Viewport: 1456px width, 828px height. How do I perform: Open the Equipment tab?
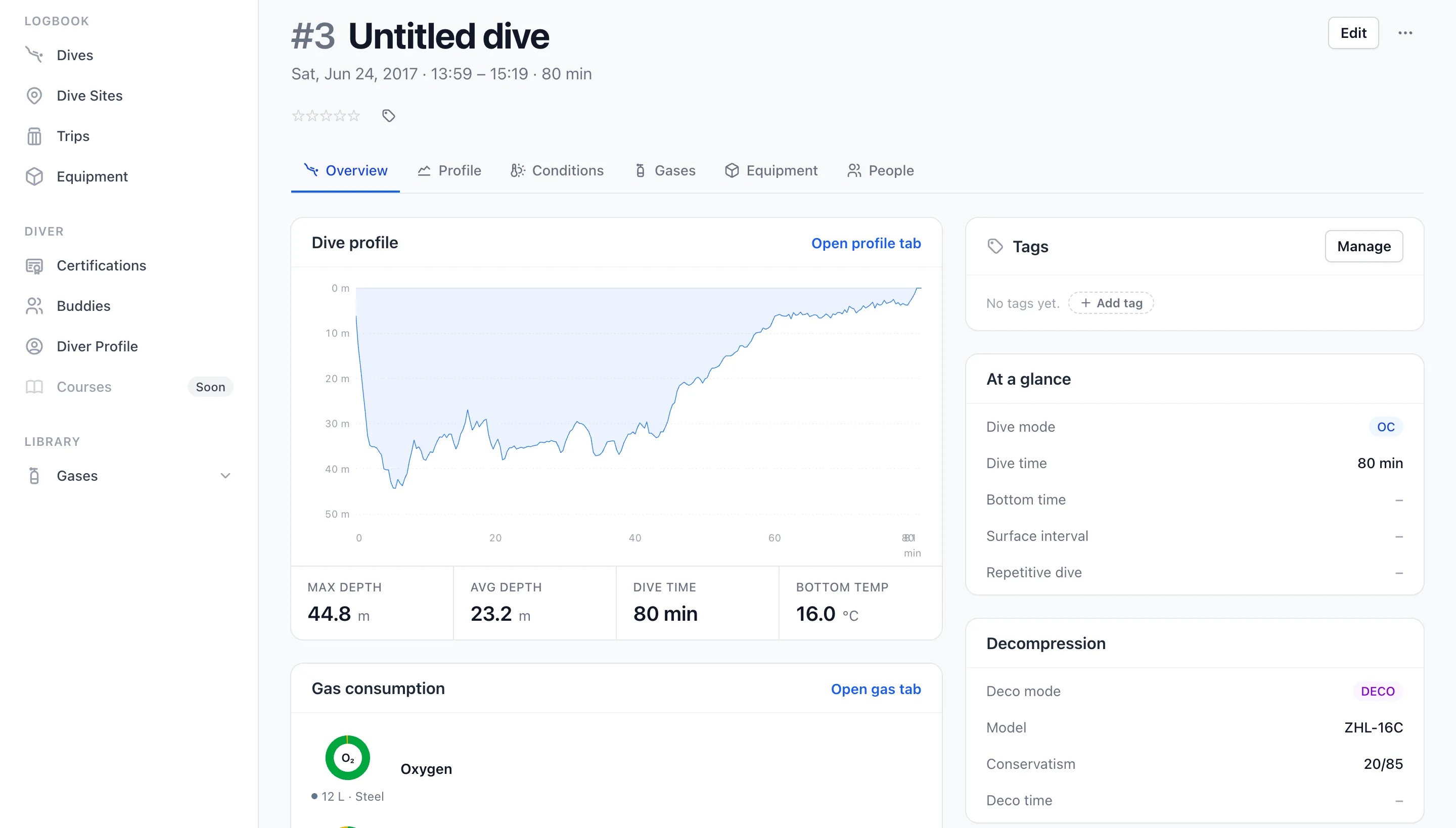click(770, 171)
